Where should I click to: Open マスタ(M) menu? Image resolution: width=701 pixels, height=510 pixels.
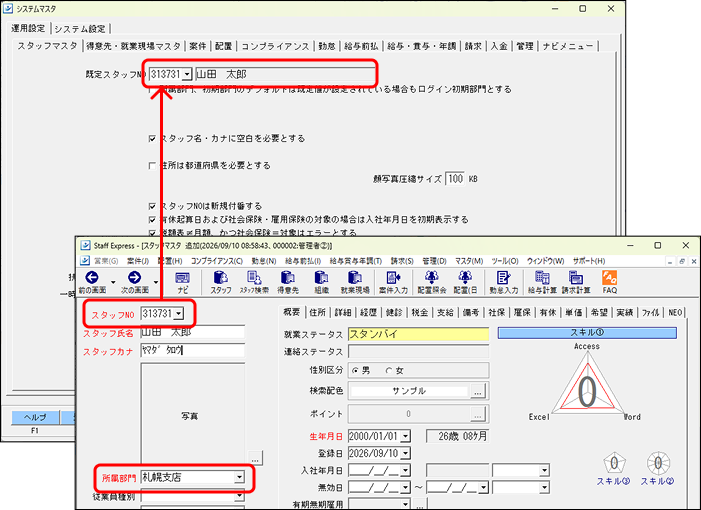tap(469, 261)
